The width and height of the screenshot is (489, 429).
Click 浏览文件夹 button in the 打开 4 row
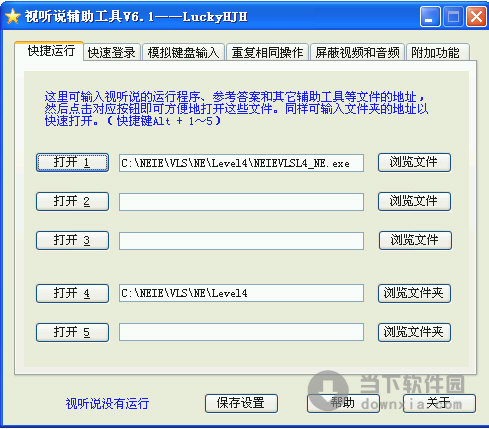click(414, 293)
